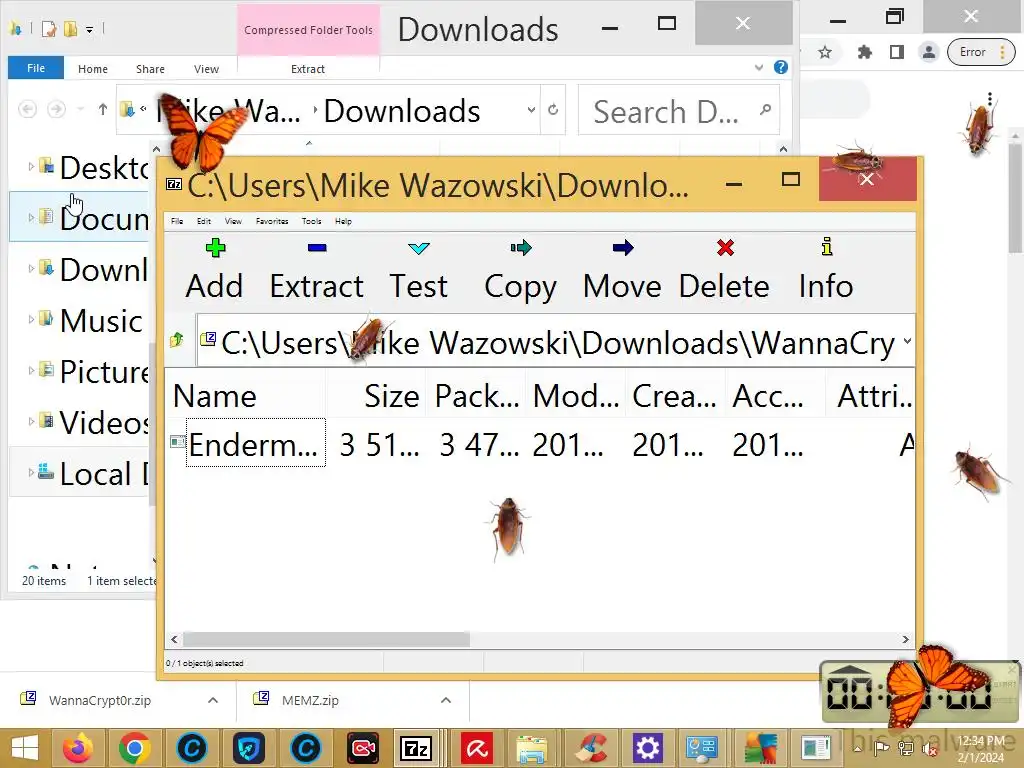The image size is (1024, 768).
Task: Click the Search Downloads field
Action: click(679, 110)
